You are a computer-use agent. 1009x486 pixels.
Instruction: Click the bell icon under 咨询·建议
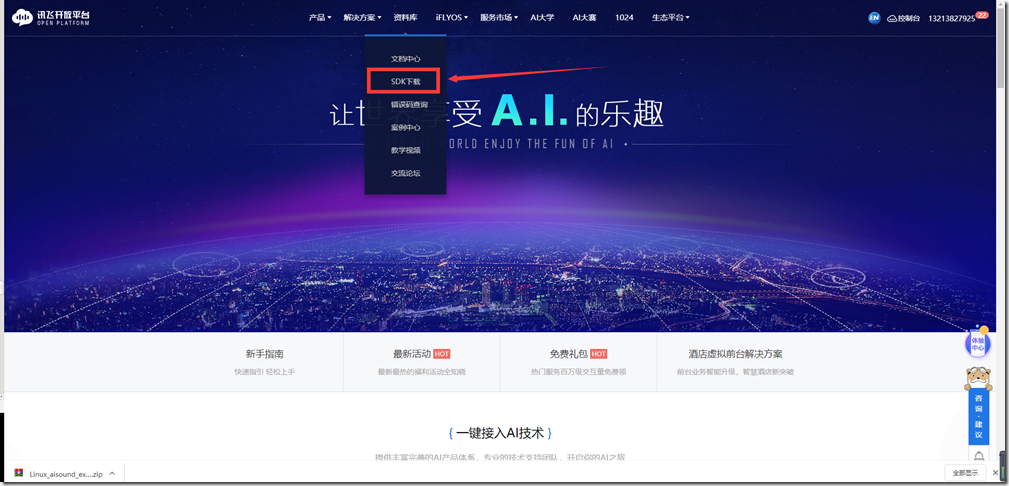click(979, 456)
